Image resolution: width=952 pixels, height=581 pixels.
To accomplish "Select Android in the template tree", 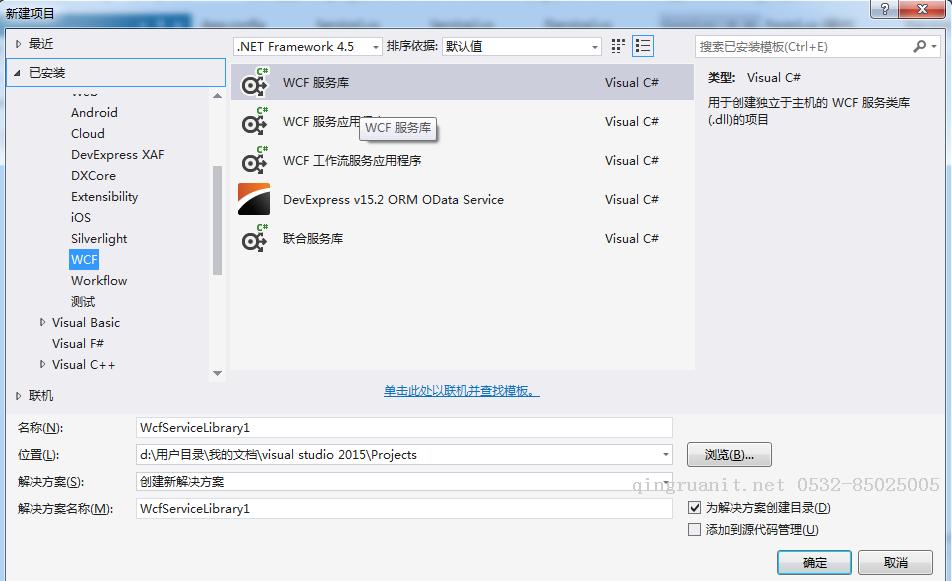I will [94, 112].
